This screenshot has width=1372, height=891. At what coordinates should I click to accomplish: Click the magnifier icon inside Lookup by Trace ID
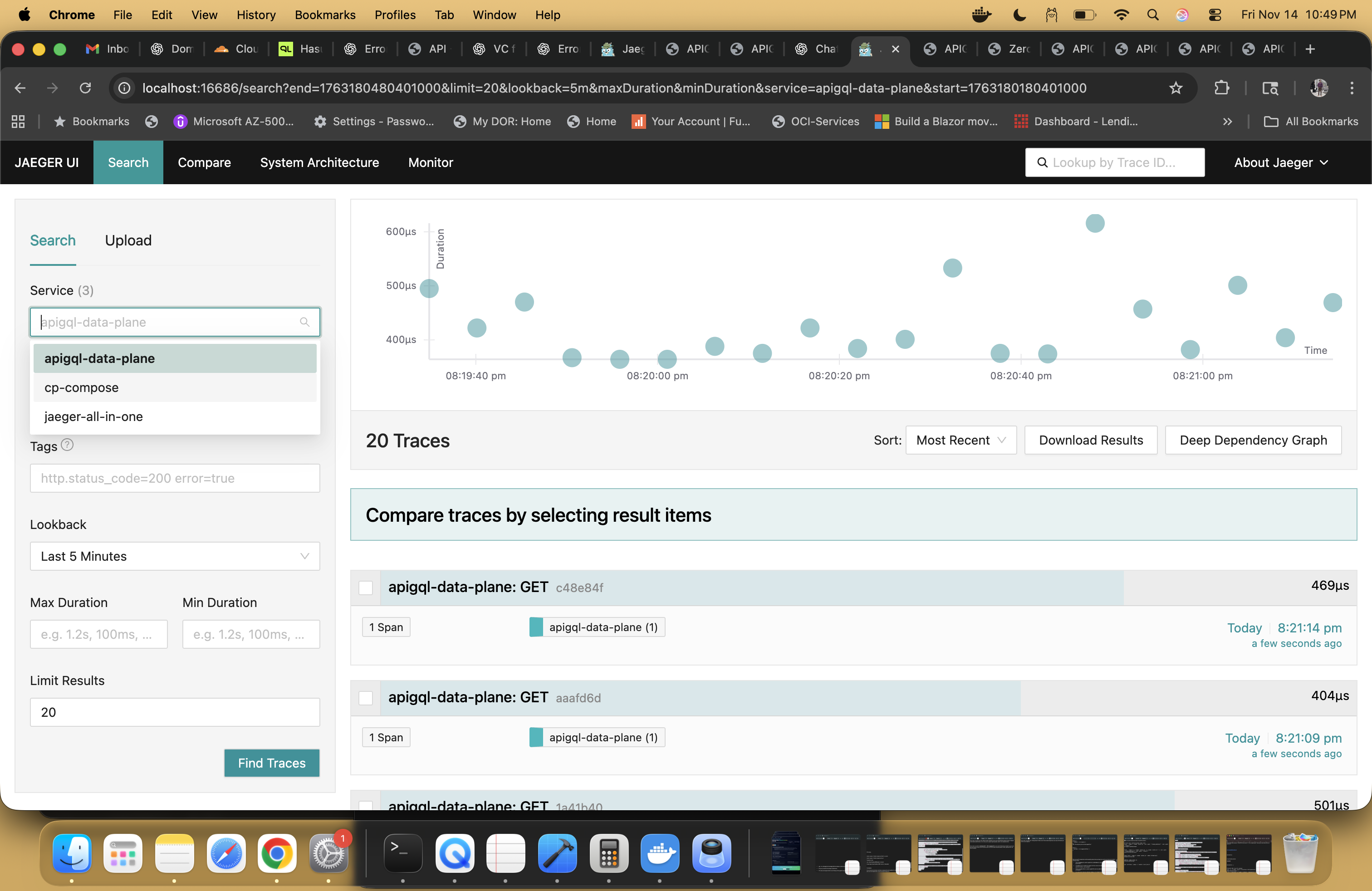tap(1044, 162)
